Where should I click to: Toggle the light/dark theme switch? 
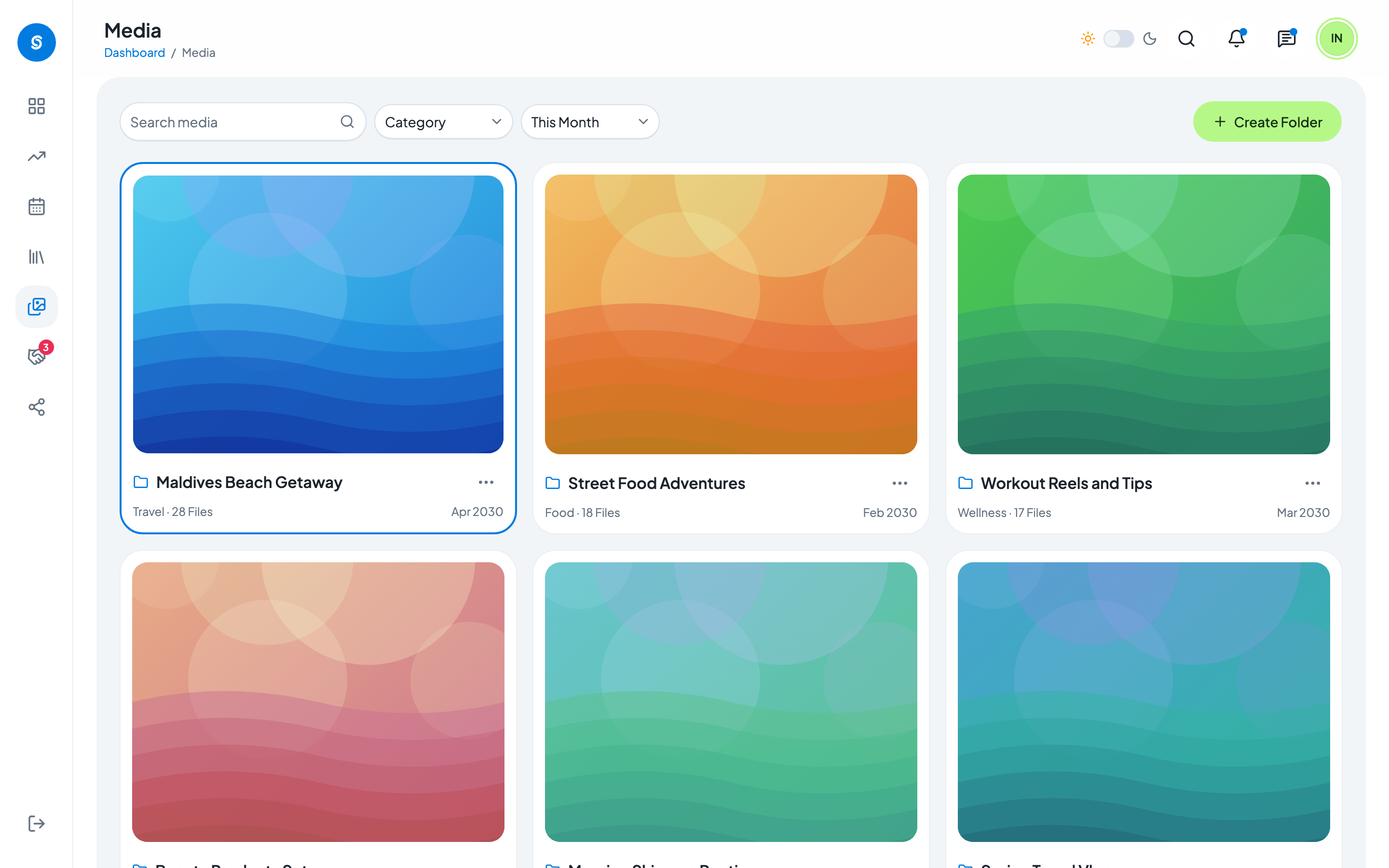[1118, 39]
